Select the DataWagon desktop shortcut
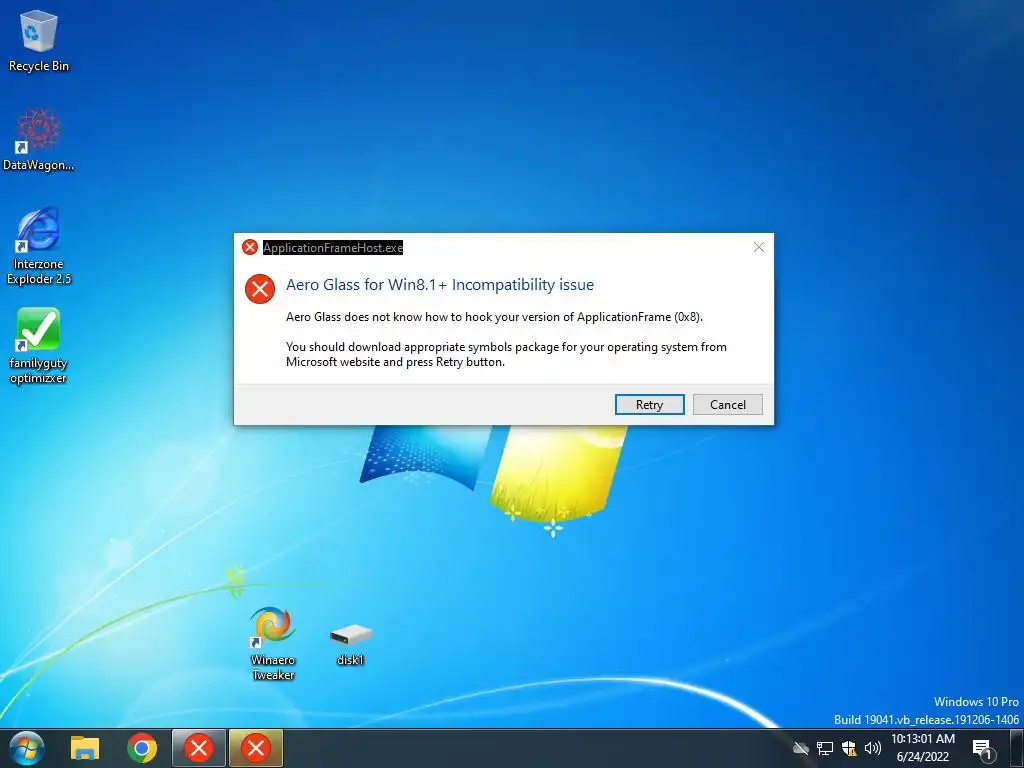This screenshot has height=768, width=1024. 39,140
